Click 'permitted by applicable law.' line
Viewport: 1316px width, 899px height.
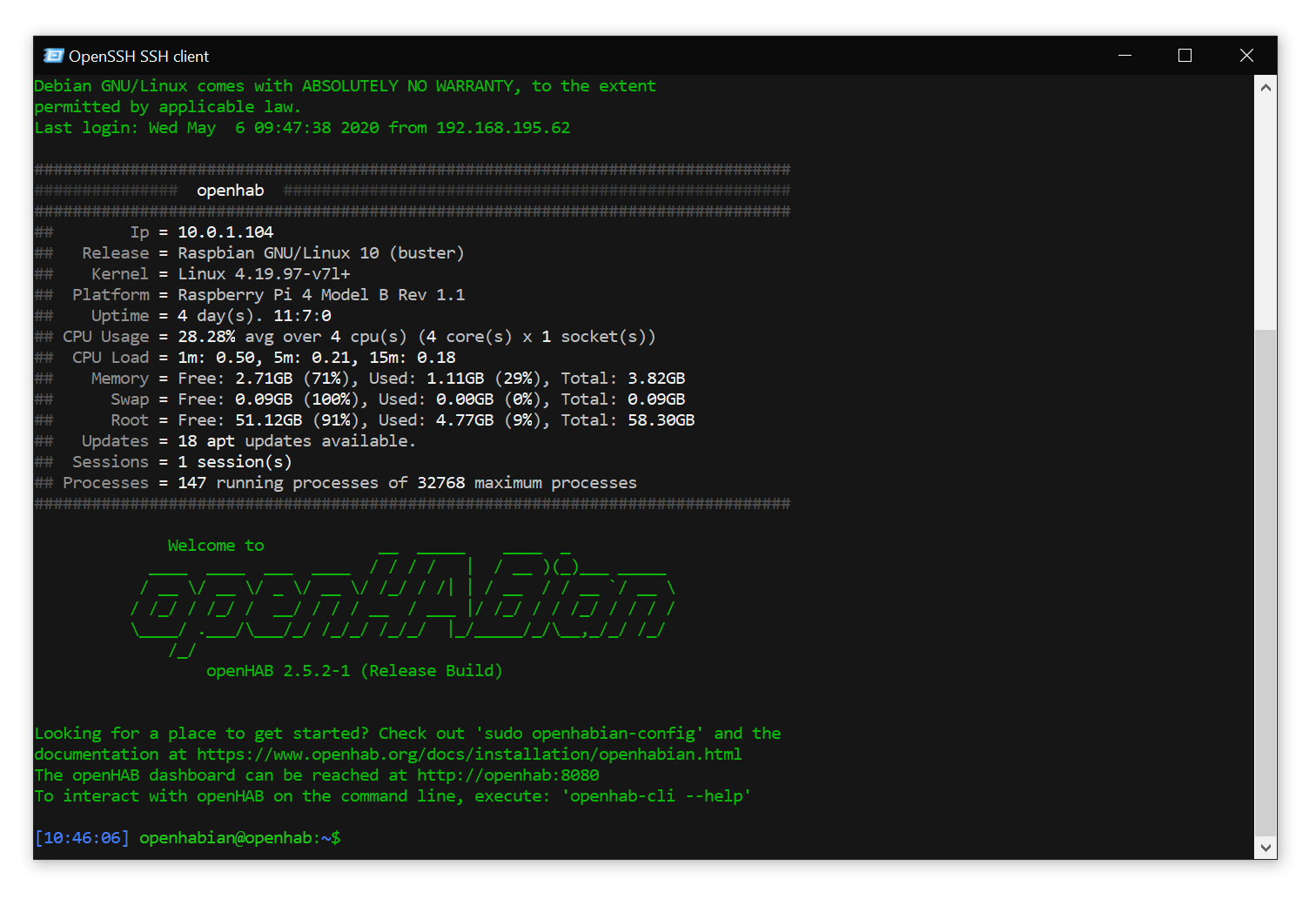(168, 107)
